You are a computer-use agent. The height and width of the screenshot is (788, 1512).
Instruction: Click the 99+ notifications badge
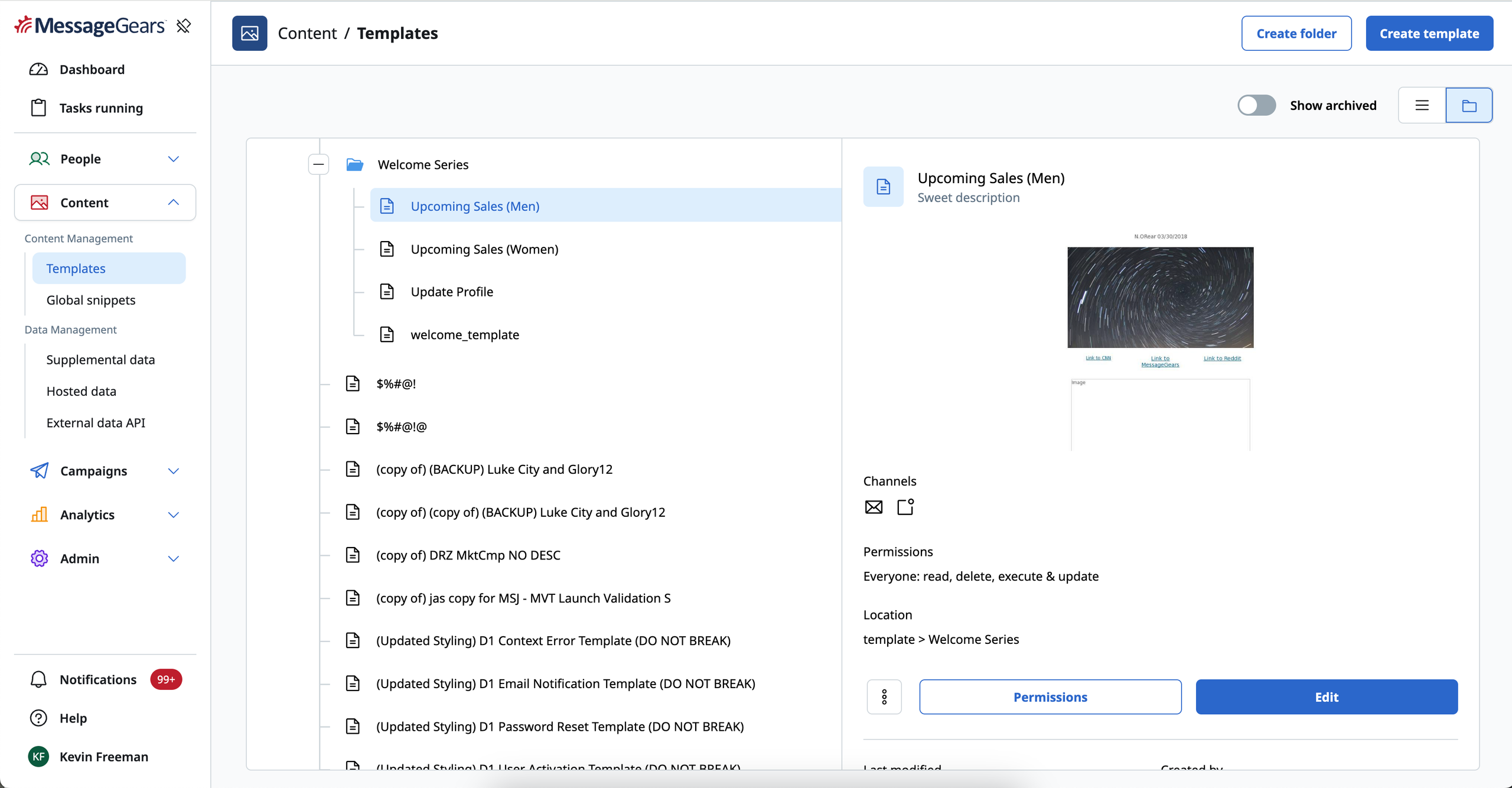pos(166,679)
